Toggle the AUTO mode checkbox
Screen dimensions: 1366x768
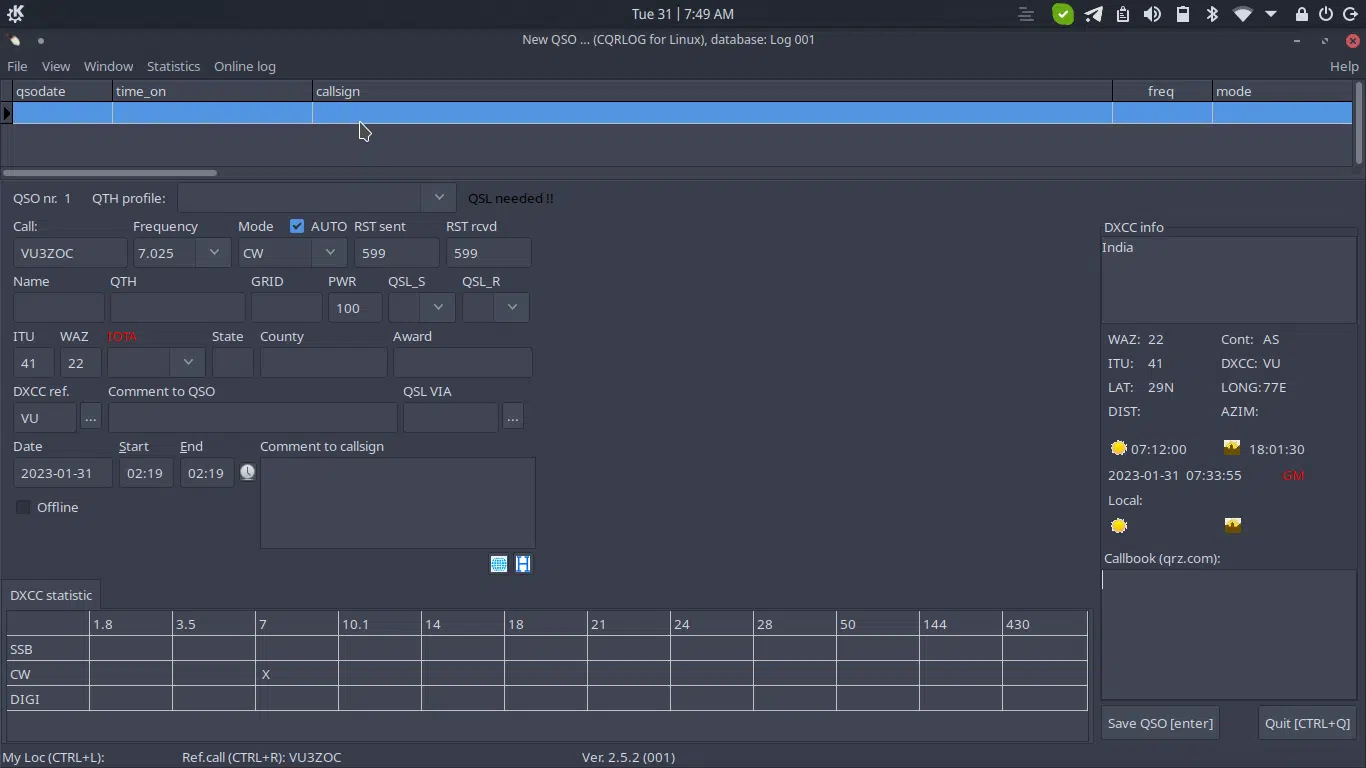click(297, 226)
